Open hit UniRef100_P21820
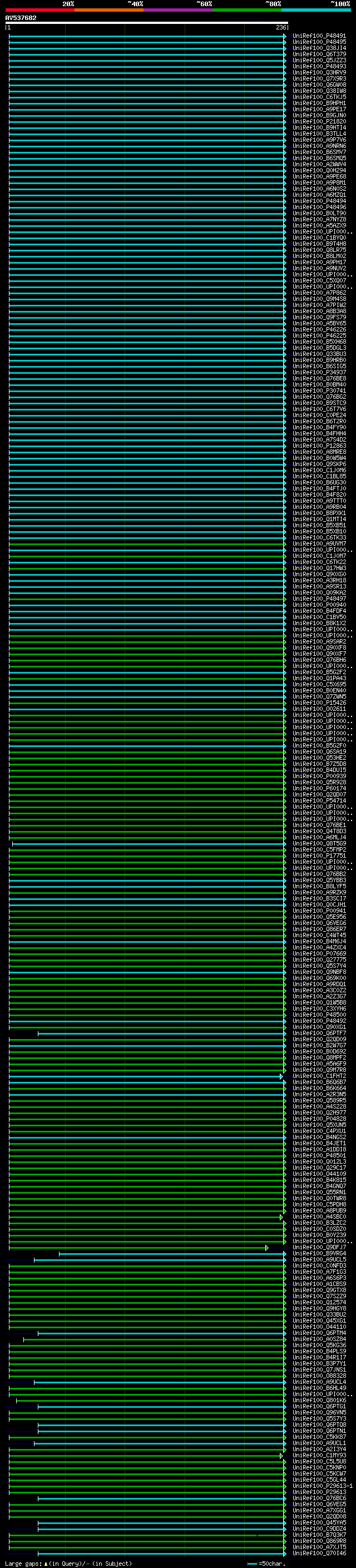 pyautogui.click(x=319, y=122)
